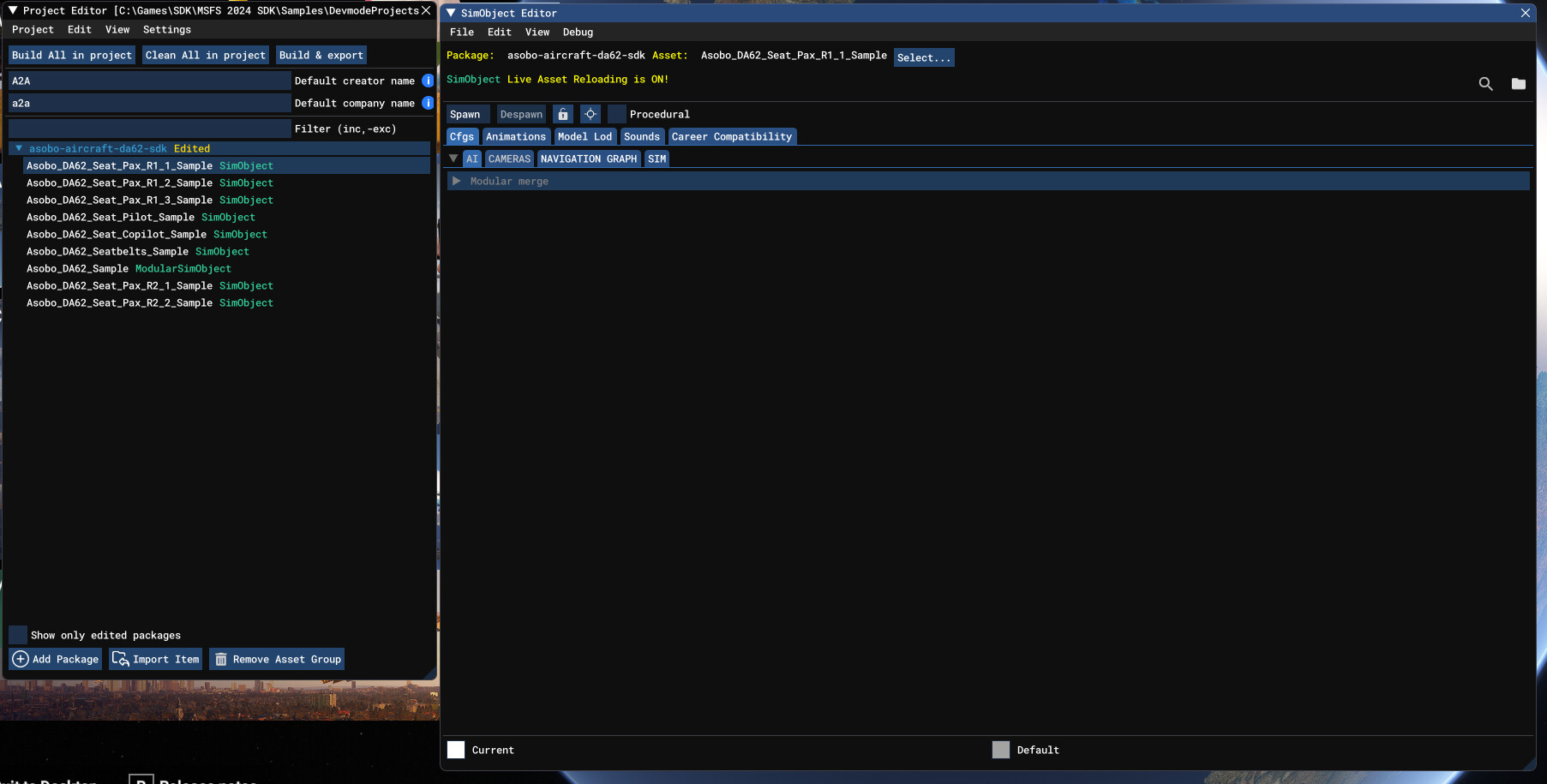Screen dimensions: 1547x784
Task: Open the View menu in Project Editor
Action: point(117,29)
